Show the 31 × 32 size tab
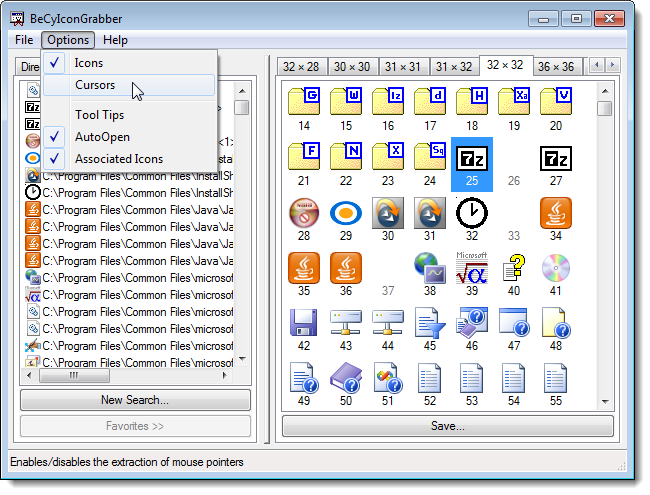650x495 pixels. pos(454,67)
